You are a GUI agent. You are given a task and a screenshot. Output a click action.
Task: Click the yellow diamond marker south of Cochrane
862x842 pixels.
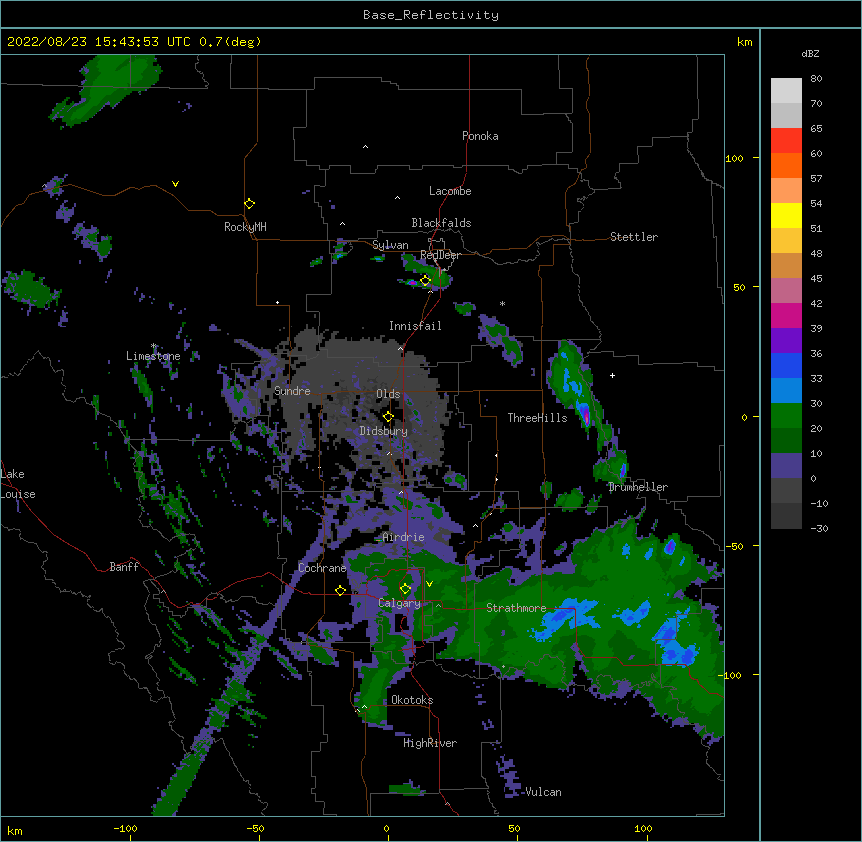click(x=340, y=590)
